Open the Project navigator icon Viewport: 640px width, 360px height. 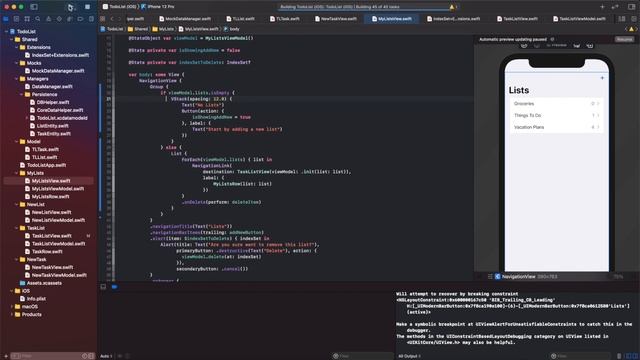(x=6, y=19)
